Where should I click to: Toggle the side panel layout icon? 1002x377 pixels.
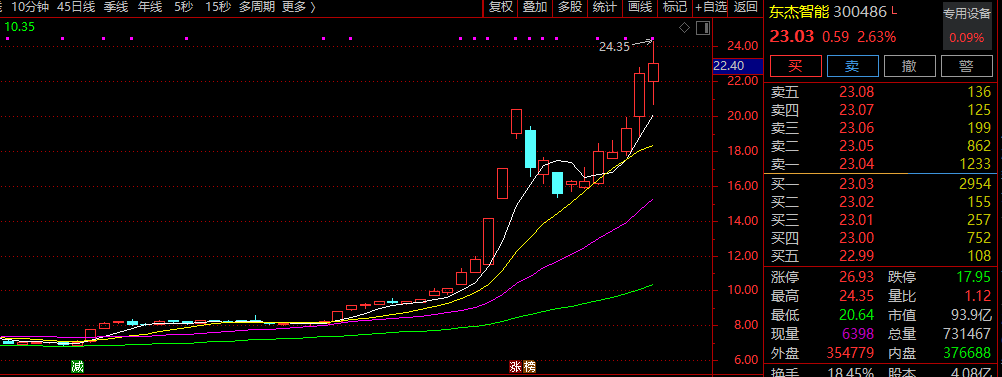703,27
